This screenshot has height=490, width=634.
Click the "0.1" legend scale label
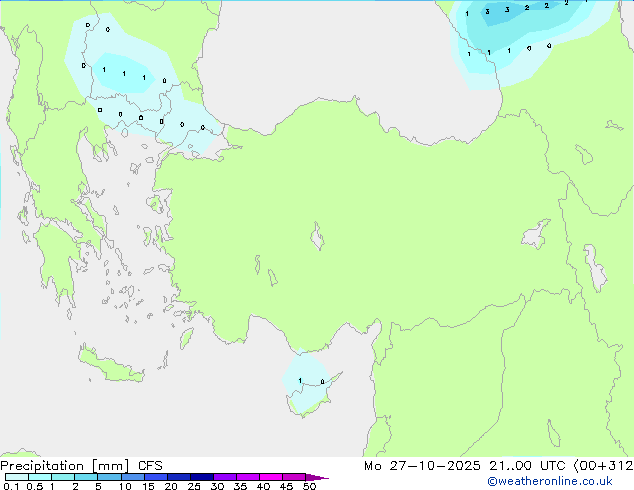tap(11, 486)
